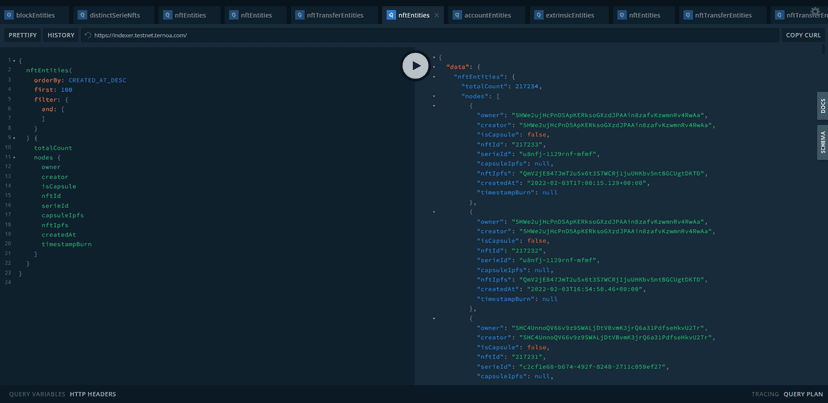Click the PRETTIFY button
The image size is (828, 403).
(22, 35)
